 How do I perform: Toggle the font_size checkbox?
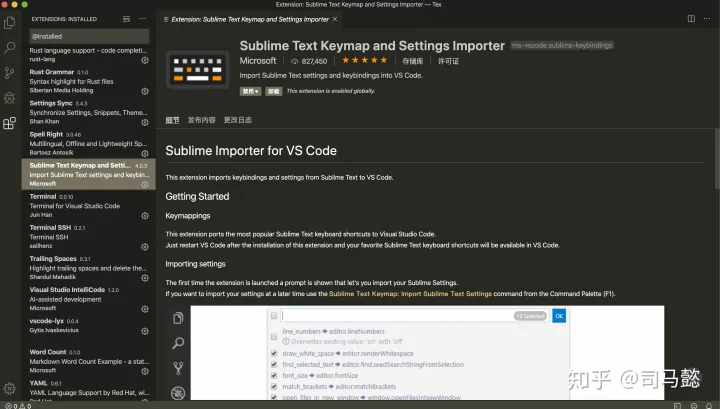(274, 375)
